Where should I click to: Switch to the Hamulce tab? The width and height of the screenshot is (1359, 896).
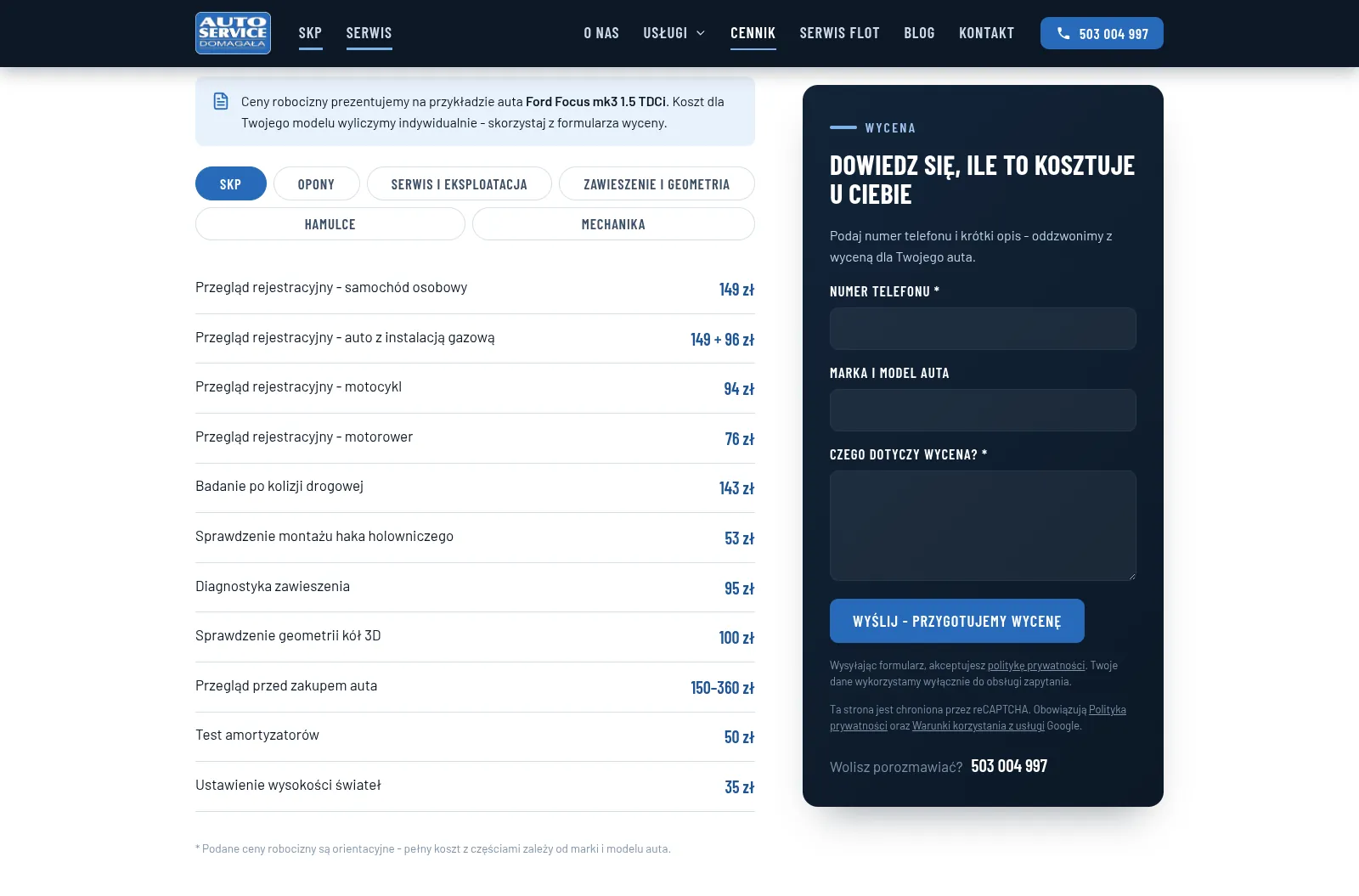tap(330, 224)
